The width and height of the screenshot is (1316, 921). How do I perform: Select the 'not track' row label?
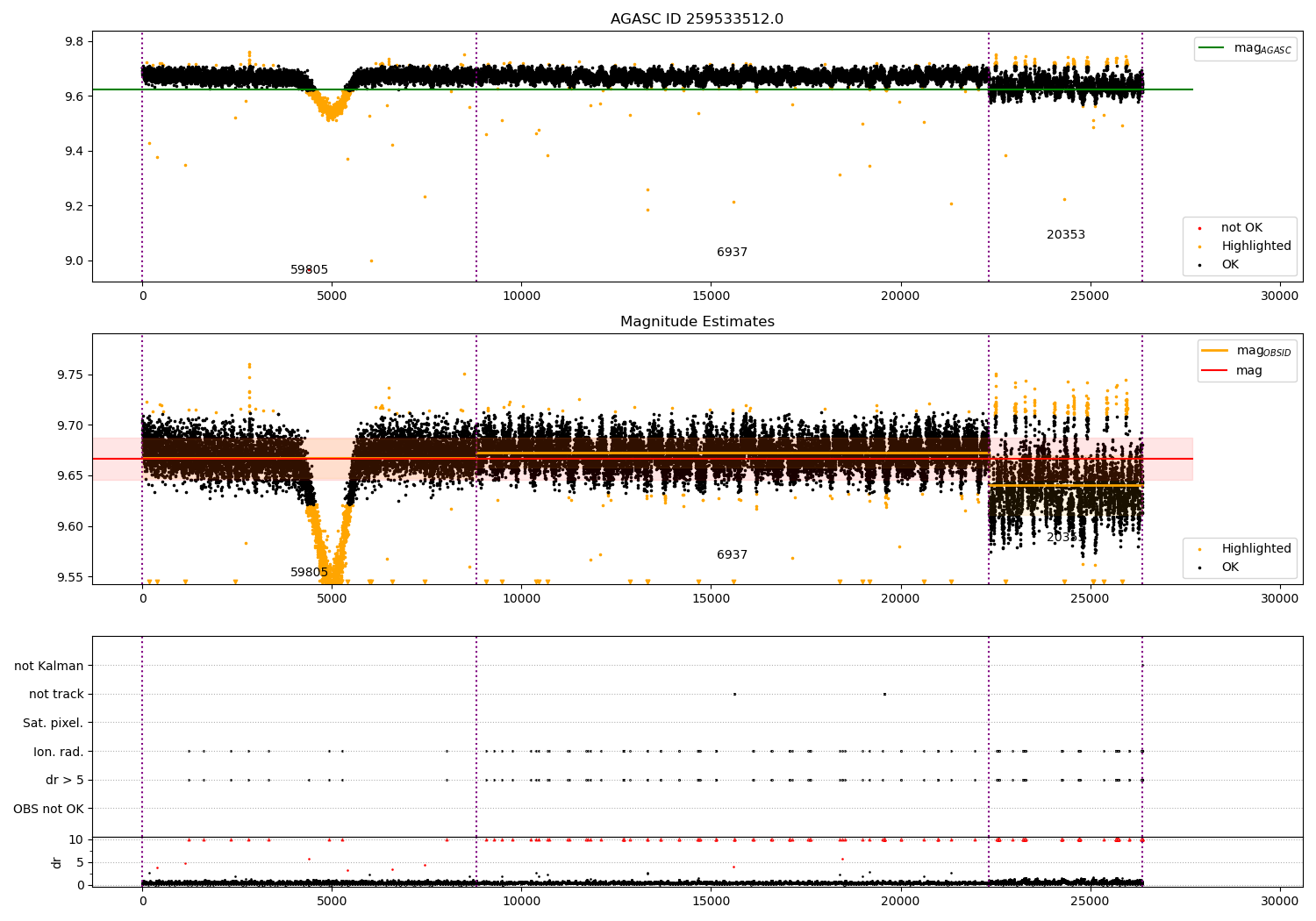point(56,694)
